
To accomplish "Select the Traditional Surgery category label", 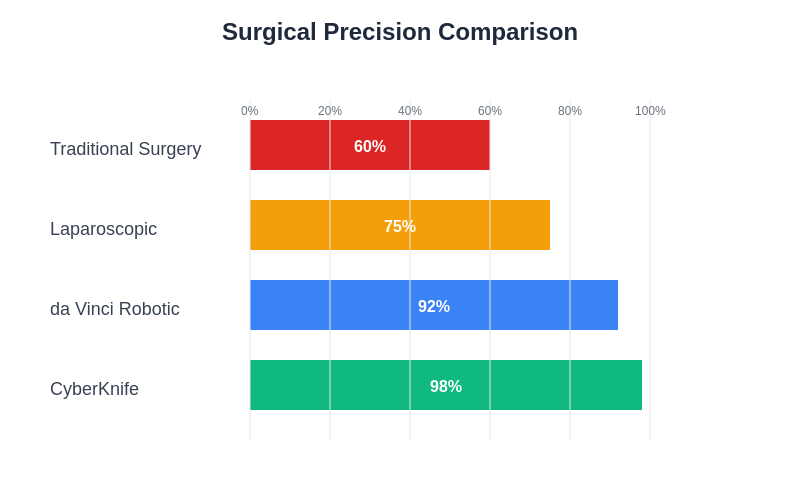I will click(x=125, y=149).
